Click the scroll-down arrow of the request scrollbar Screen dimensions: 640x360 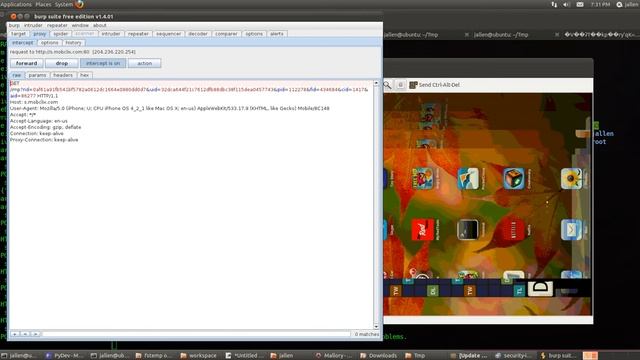point(376,327)
